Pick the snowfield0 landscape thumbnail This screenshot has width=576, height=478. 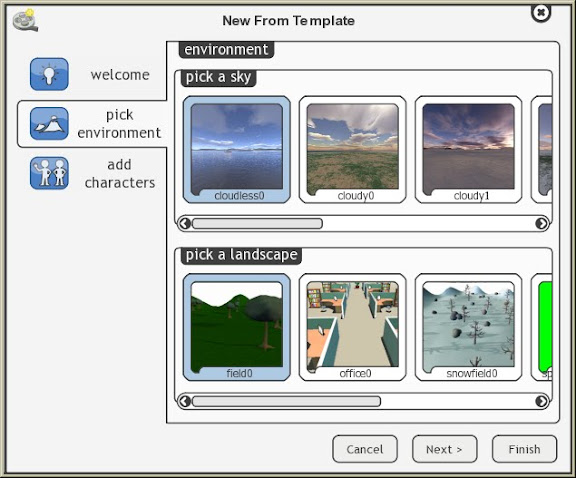(468, 327)
